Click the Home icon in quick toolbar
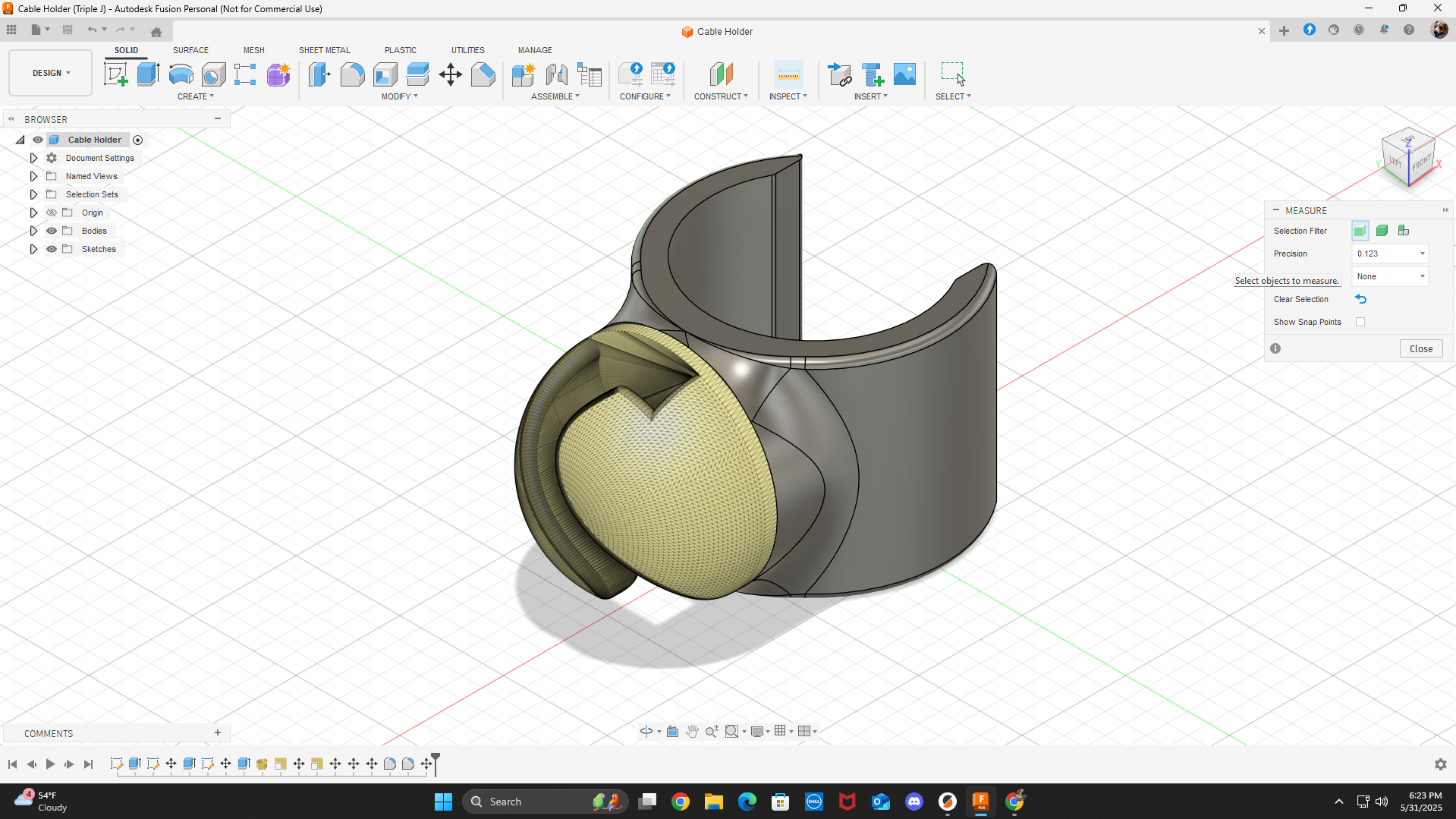Image resolution: width=1456 pixels, height=819 pixels. (156, 31)
